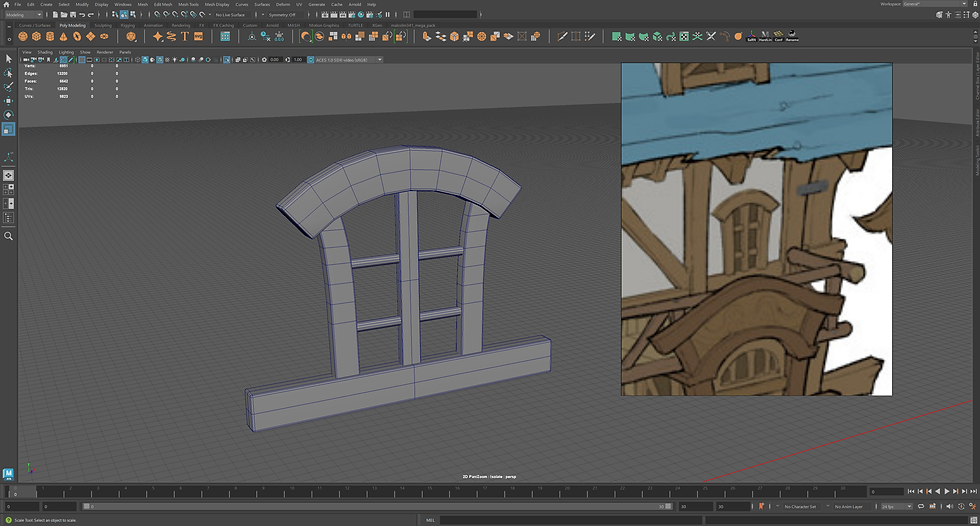Open the Mesh Tools menu
Screen dimensions: 980x526
(x=186, y=4)
